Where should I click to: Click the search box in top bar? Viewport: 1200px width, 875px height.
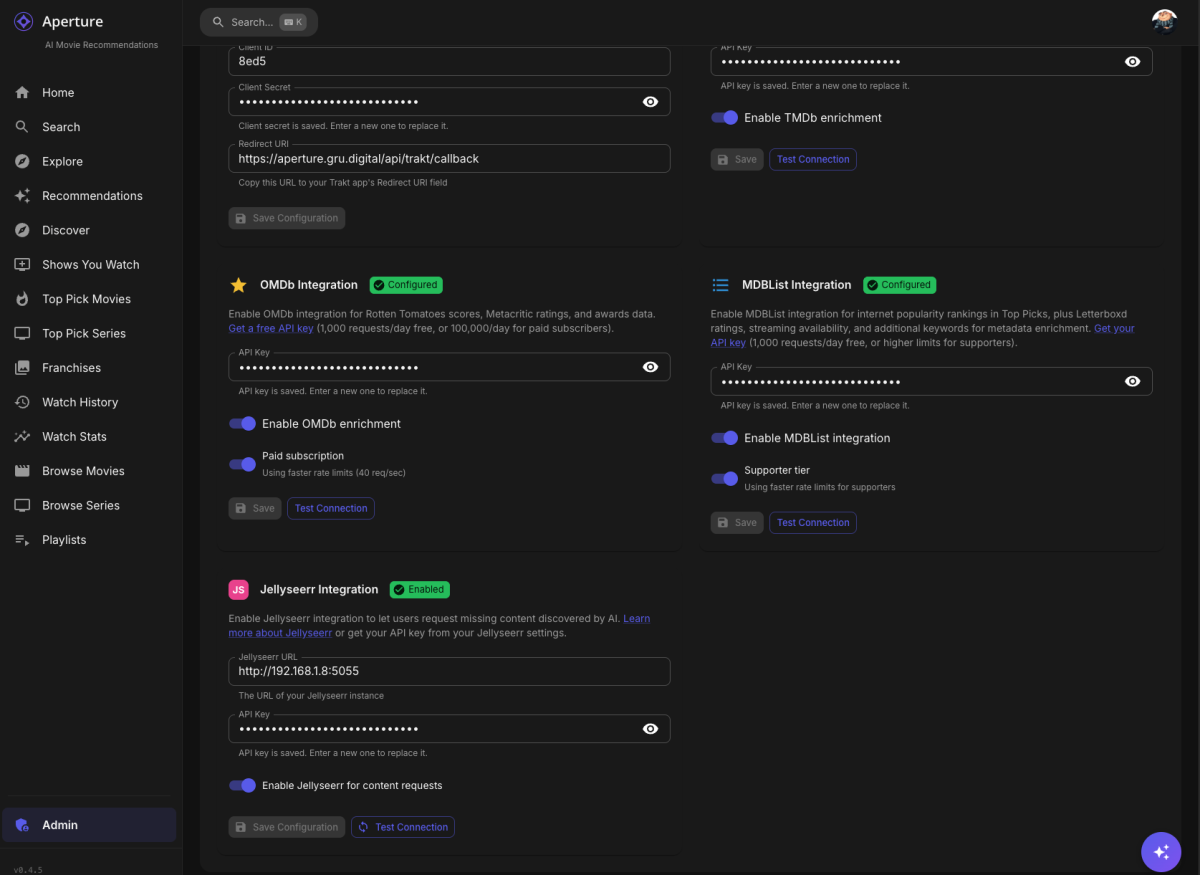[258, 22]
